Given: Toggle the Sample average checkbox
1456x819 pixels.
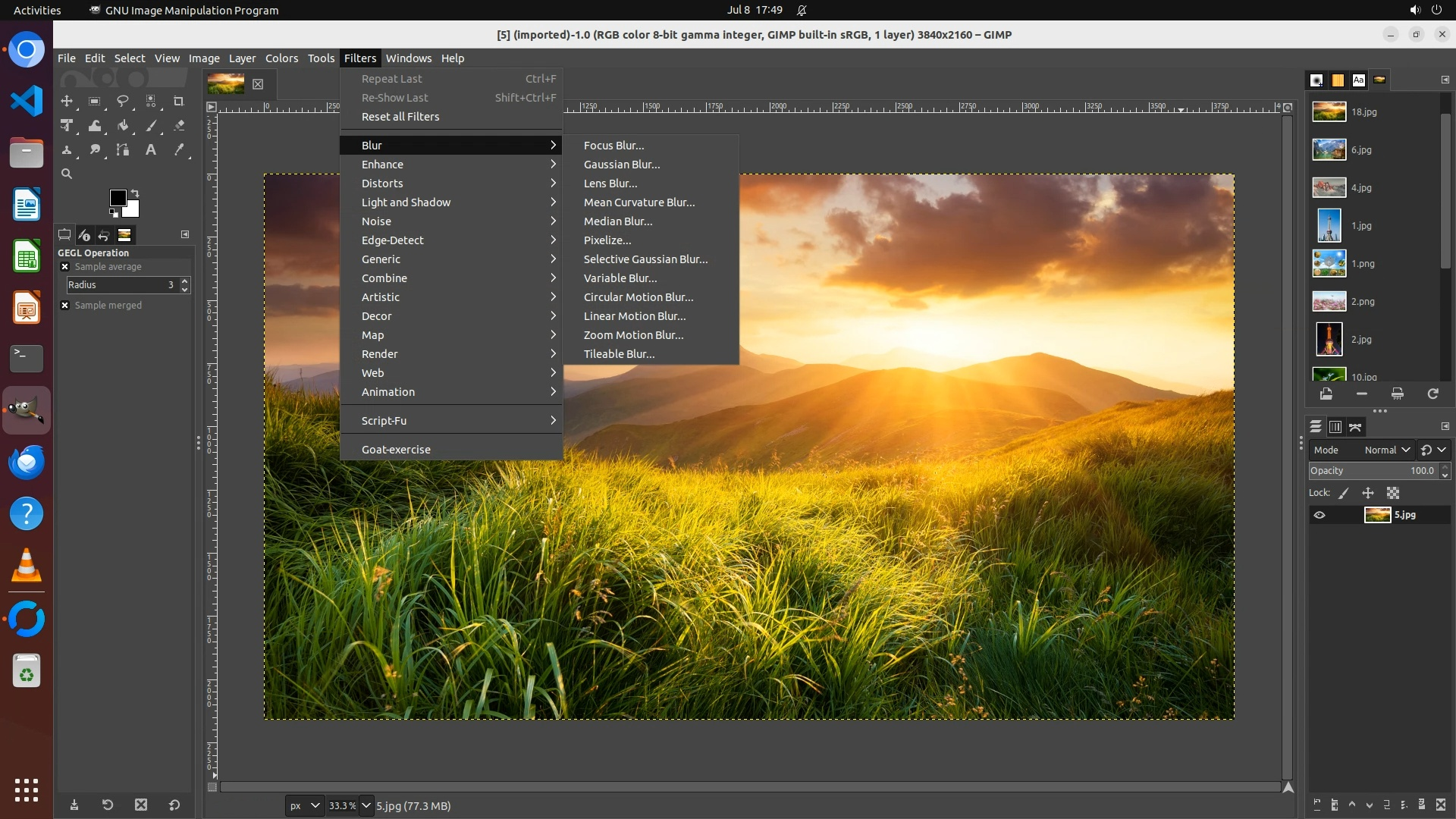Looking at the screenshot, I should [65, 267].
